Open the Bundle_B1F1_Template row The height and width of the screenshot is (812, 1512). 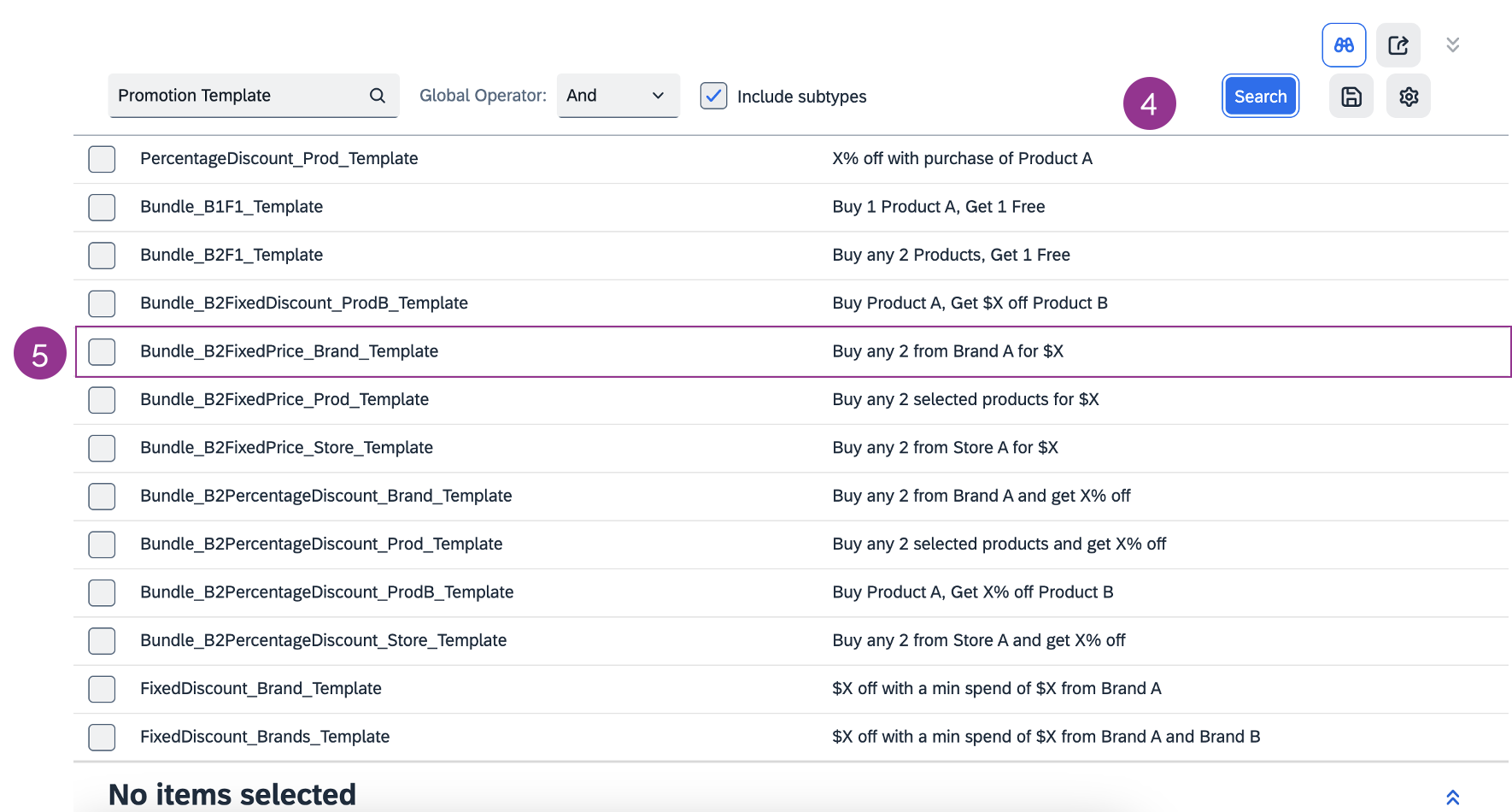coord(231,207)
